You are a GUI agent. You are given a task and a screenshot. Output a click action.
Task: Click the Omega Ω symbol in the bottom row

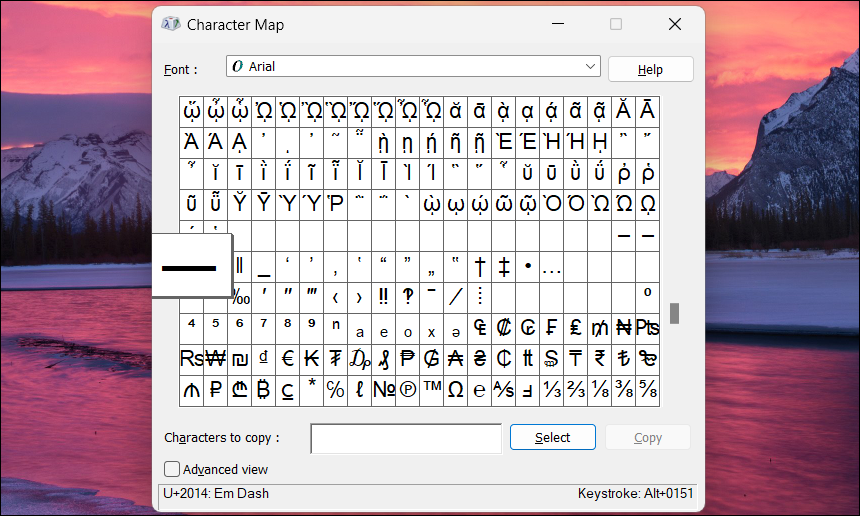click(456, 390)
